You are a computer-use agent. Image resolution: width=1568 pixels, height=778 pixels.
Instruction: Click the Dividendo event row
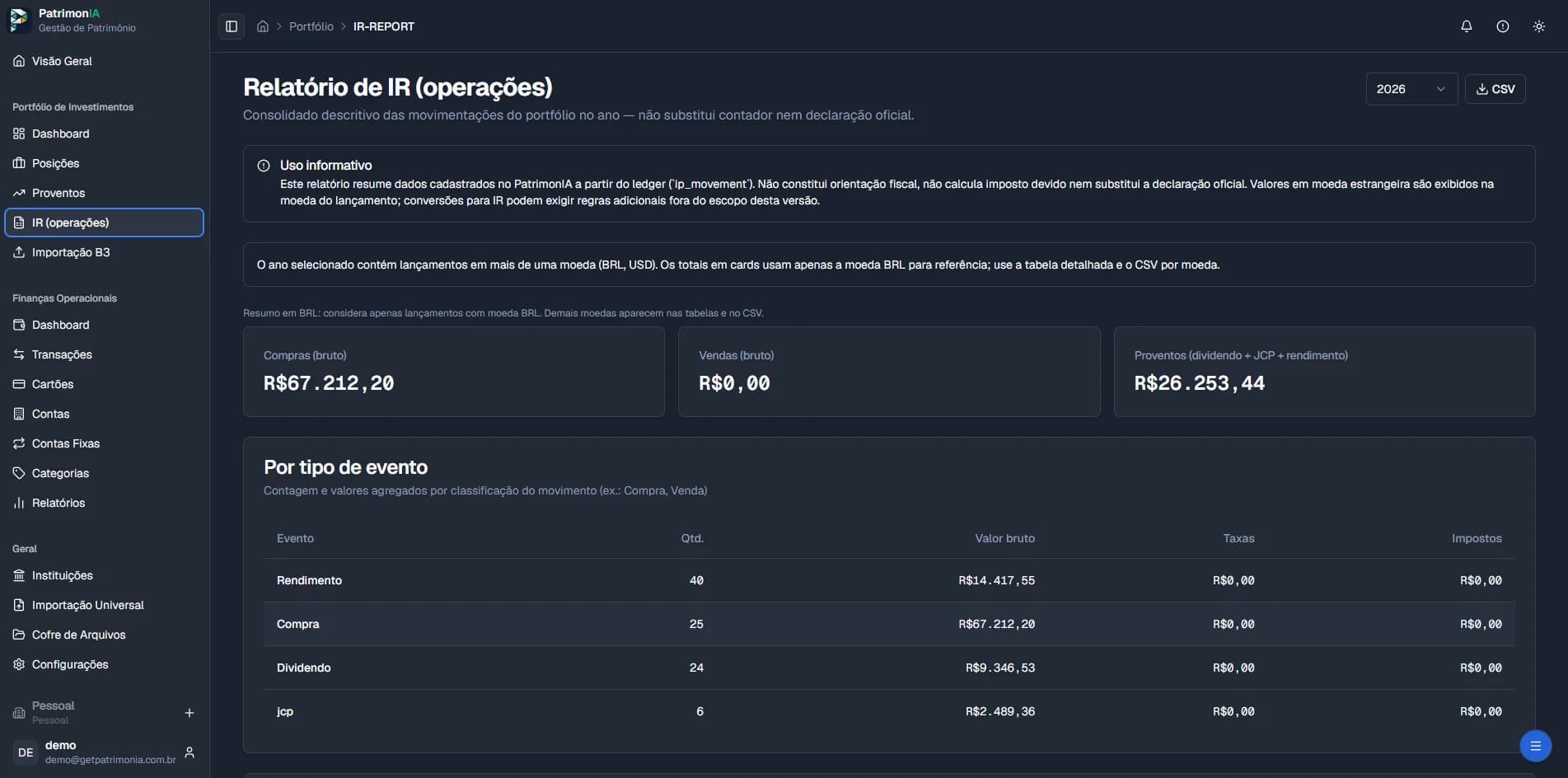889,668
